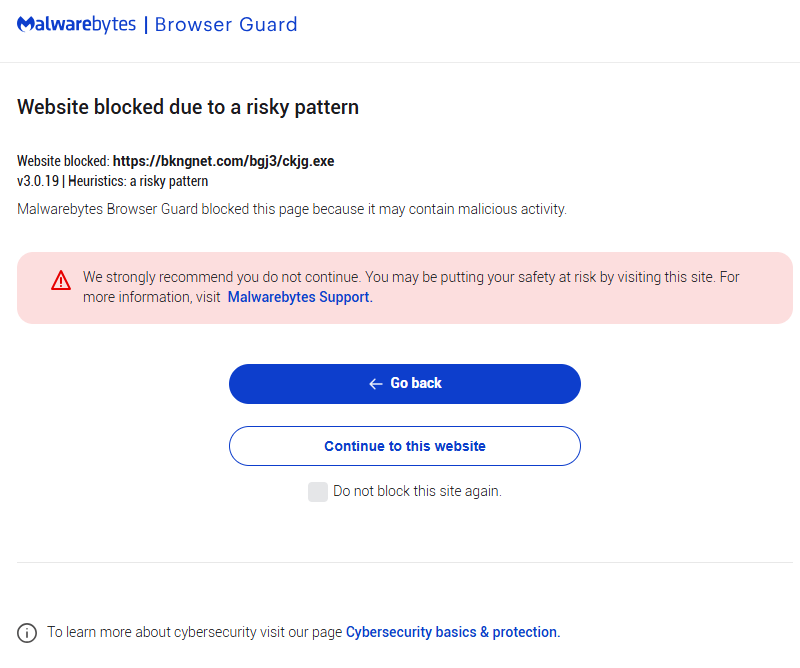Click the 'Do not block this site again.' label
Screen dimensions: 800x668
click(x=417, y=492)
